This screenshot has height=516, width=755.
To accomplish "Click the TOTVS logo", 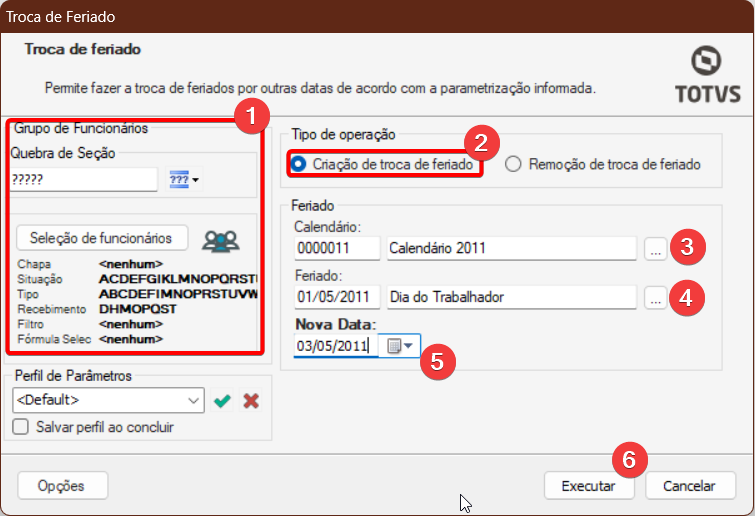I will point(707,75).
